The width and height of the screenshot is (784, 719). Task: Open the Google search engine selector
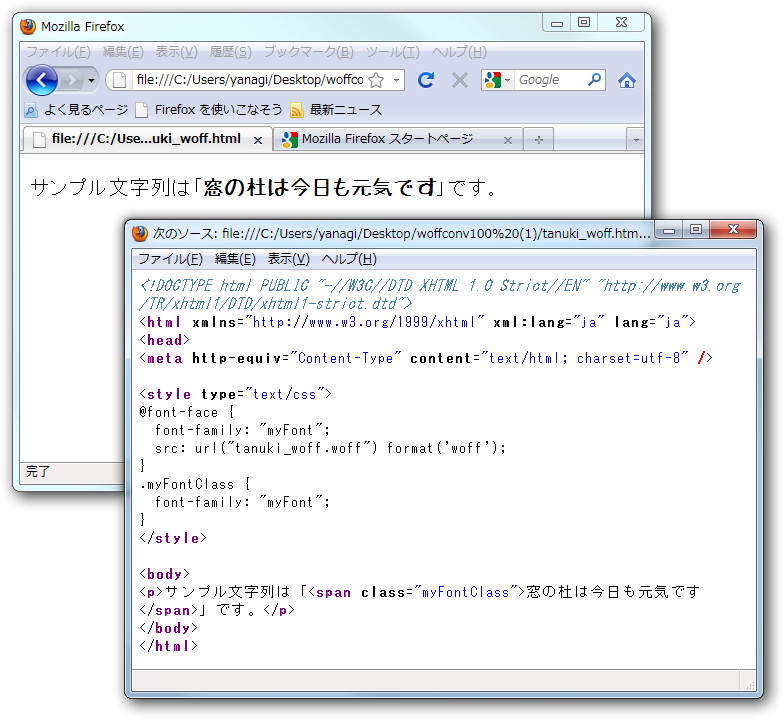click(x=498, y=80)
